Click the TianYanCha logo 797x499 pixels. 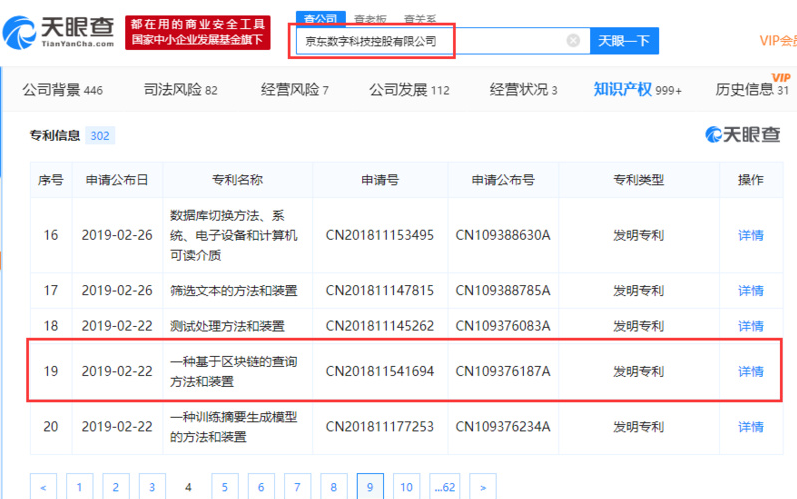pos(58,32)
